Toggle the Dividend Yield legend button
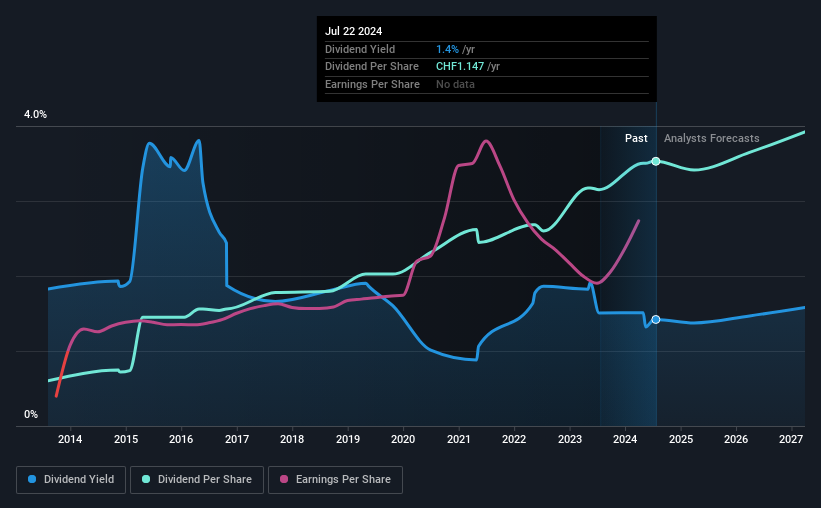Screen dimensions: 821x508 pyautogui.click(x=71, y=479)
